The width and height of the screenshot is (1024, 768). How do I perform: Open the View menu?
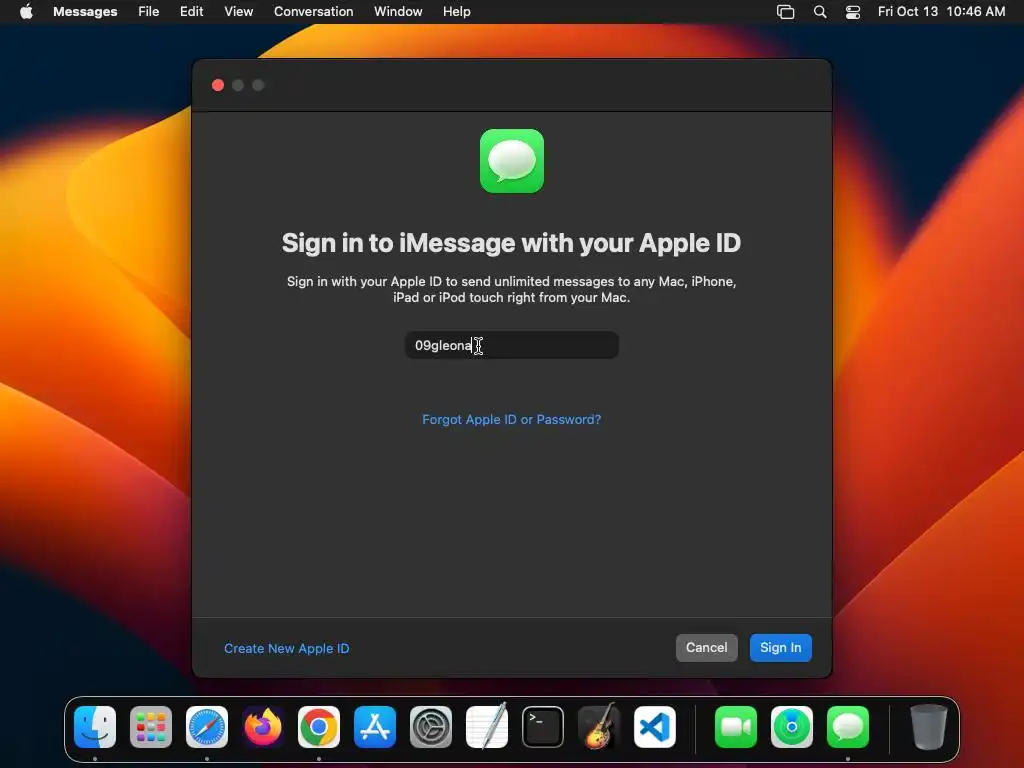tap(238, 11)
